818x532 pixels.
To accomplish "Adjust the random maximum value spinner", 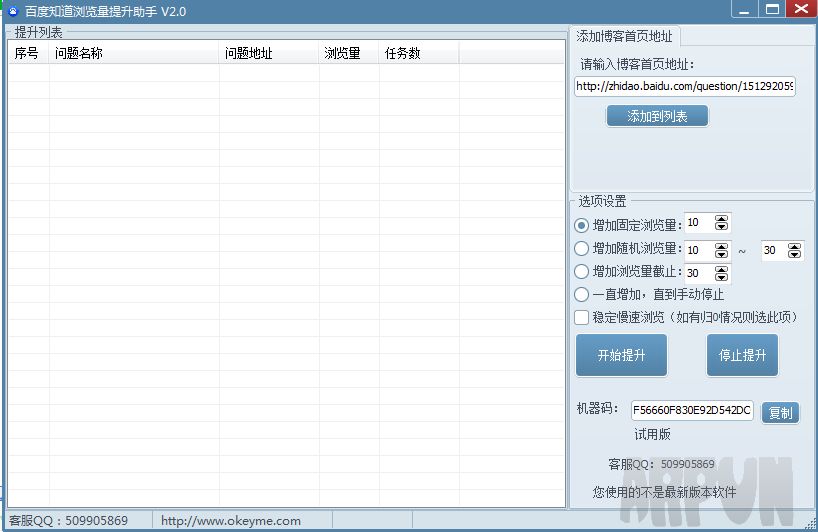I will pos(795,251).
